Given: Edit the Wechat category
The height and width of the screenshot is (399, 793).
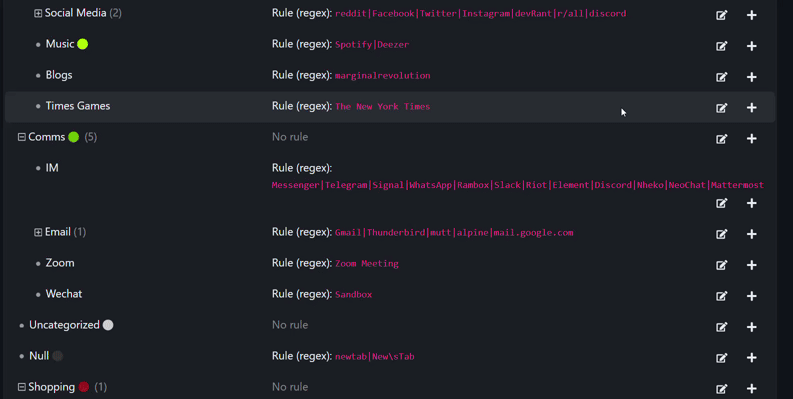Looking at the screenshot, I should point(722,296).
